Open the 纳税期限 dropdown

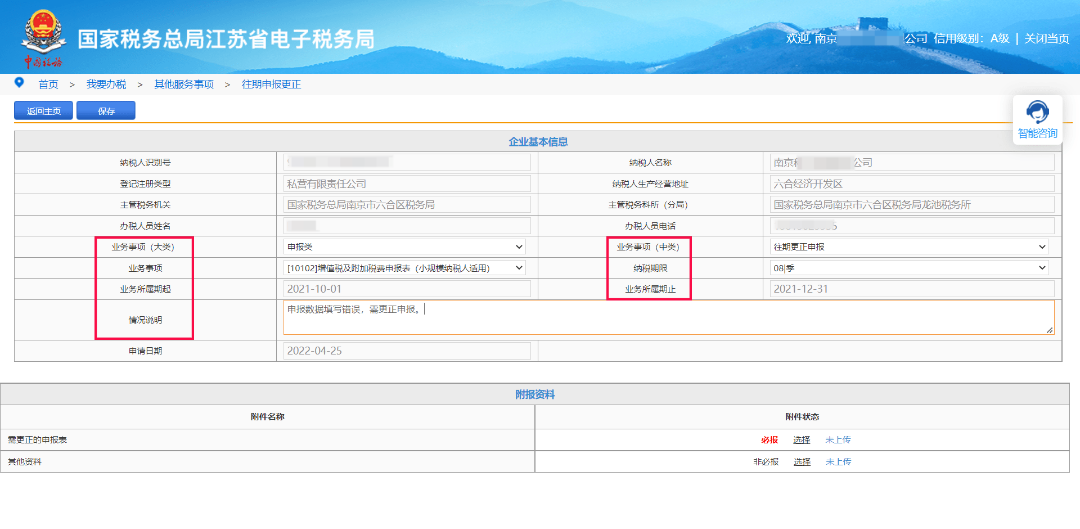pyautogui.click(x=910, y=268)
